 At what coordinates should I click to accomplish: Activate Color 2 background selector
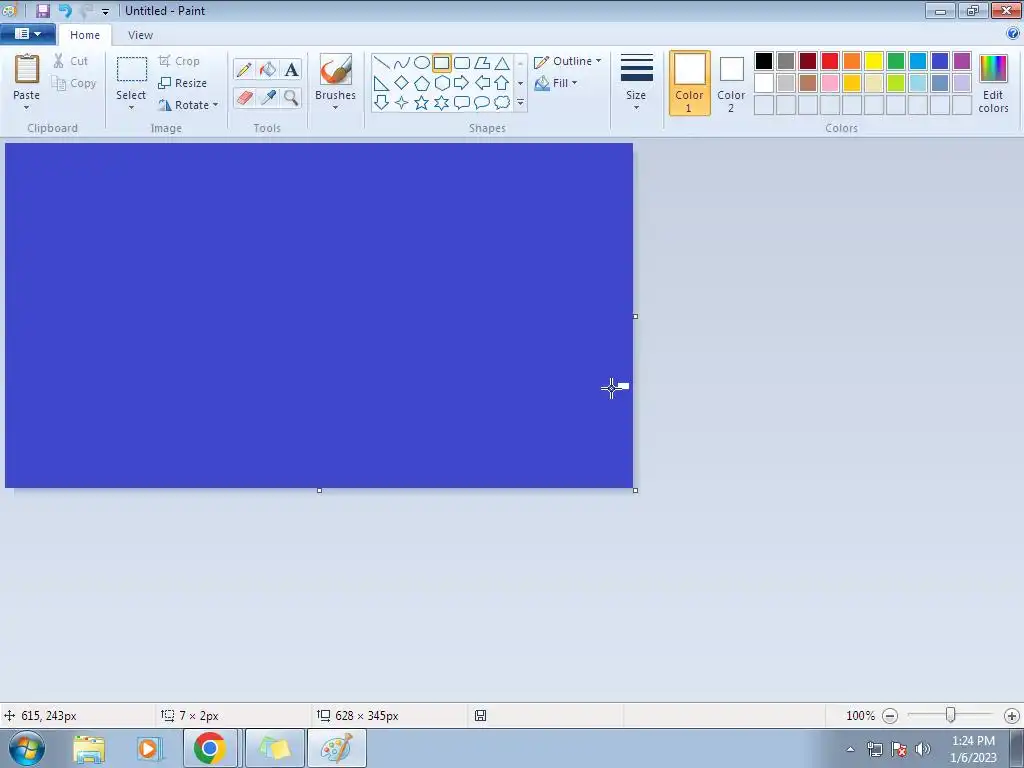(731, 84)
